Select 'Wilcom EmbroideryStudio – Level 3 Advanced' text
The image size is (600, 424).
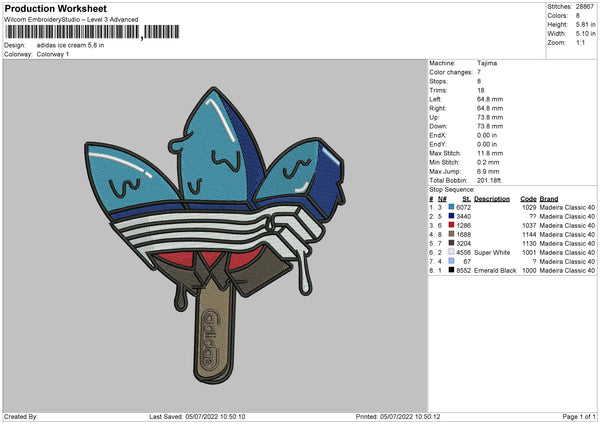[71, 20]
